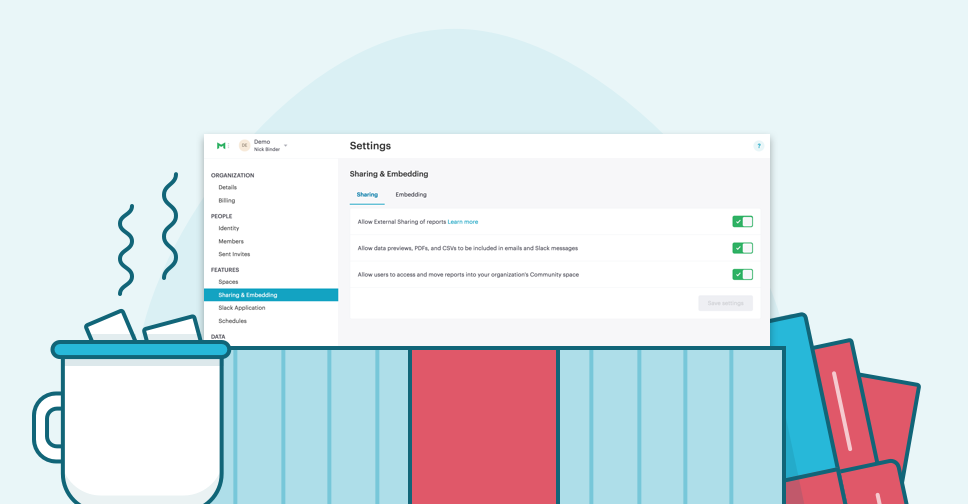Click the green Mode logo icon
Viewport: 968px width, 504px height.
pos(221,146)
